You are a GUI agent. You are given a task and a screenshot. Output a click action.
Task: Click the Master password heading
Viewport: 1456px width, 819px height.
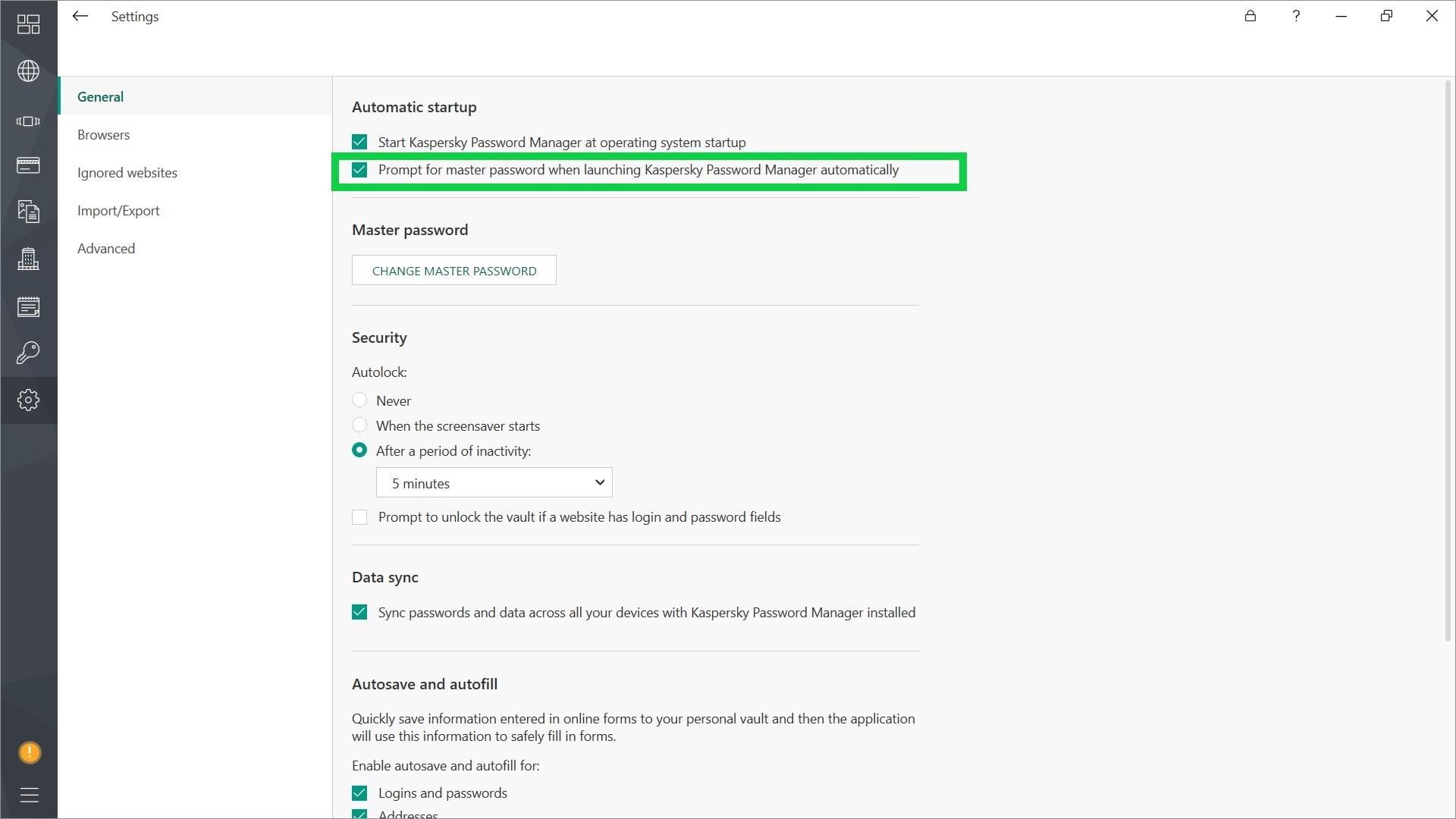coord(410,230)
